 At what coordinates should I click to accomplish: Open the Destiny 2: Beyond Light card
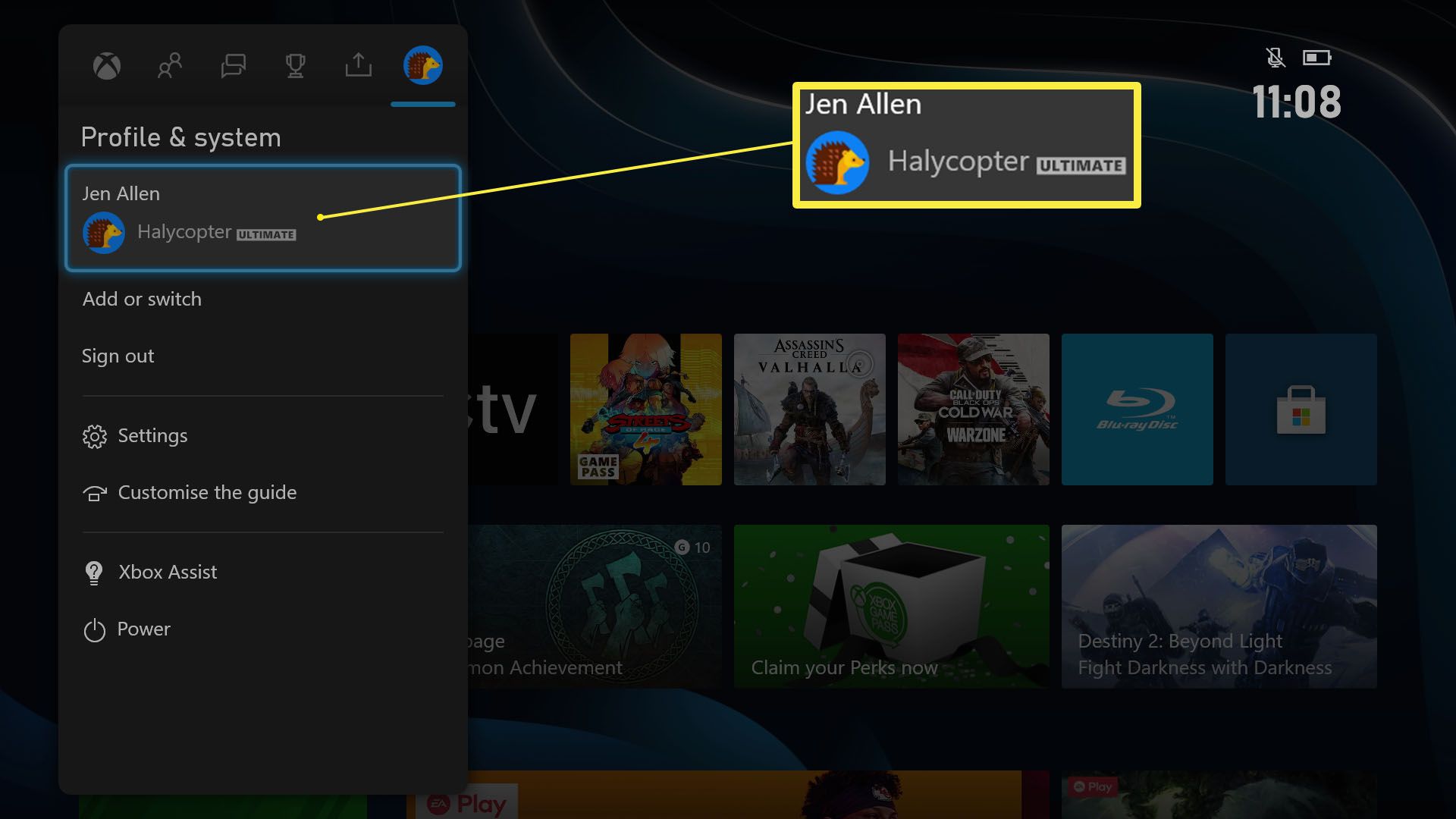click(x=1219, y=607)
